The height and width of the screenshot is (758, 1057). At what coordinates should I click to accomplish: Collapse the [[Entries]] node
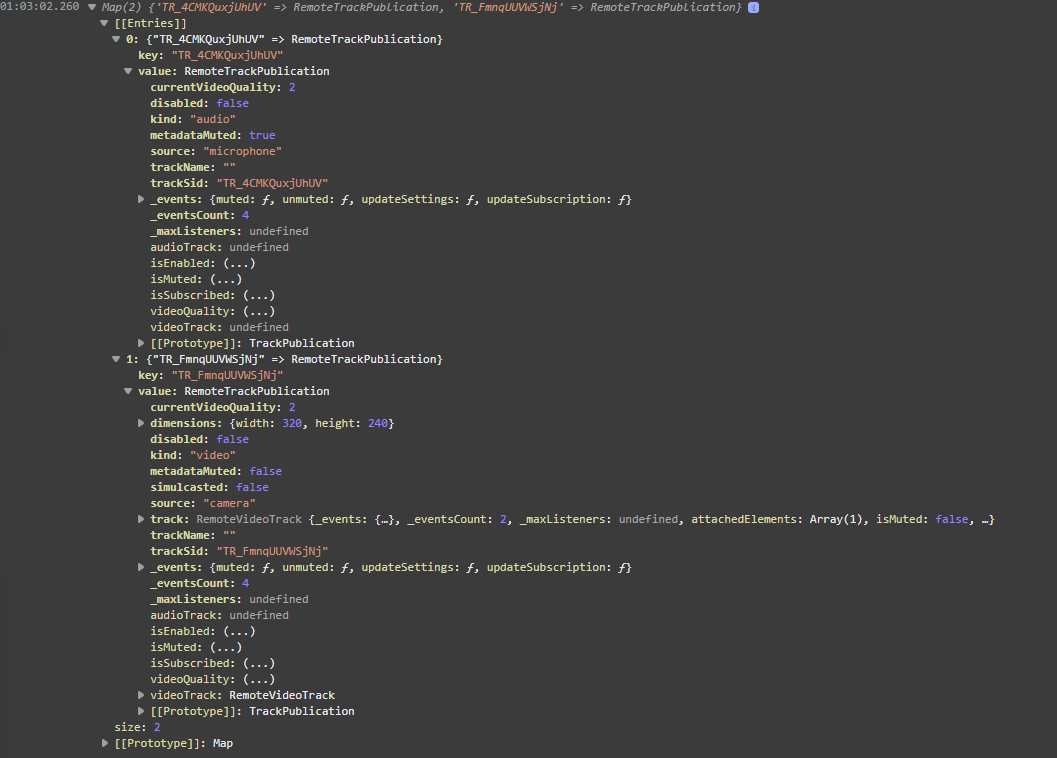pyautogui.click(x=104, y=23)
